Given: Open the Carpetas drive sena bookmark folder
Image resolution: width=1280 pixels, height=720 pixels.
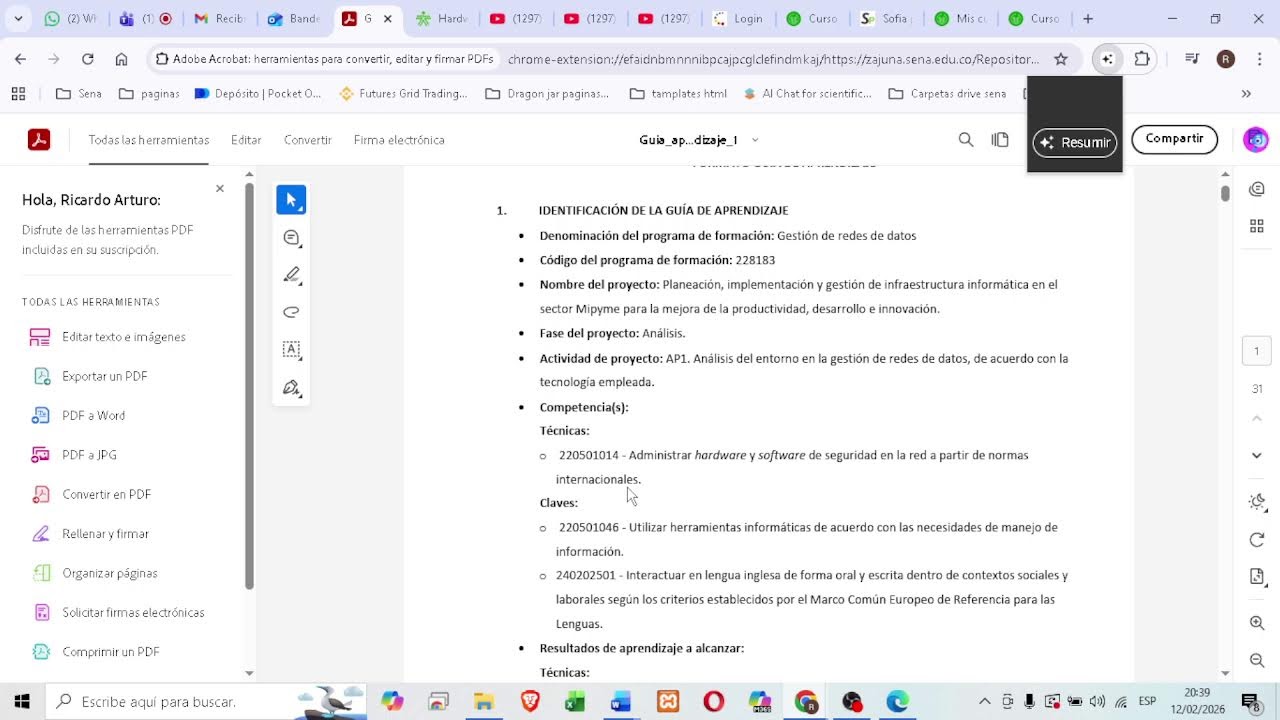Looking at the screenshot, I should [x=946, y=94].
